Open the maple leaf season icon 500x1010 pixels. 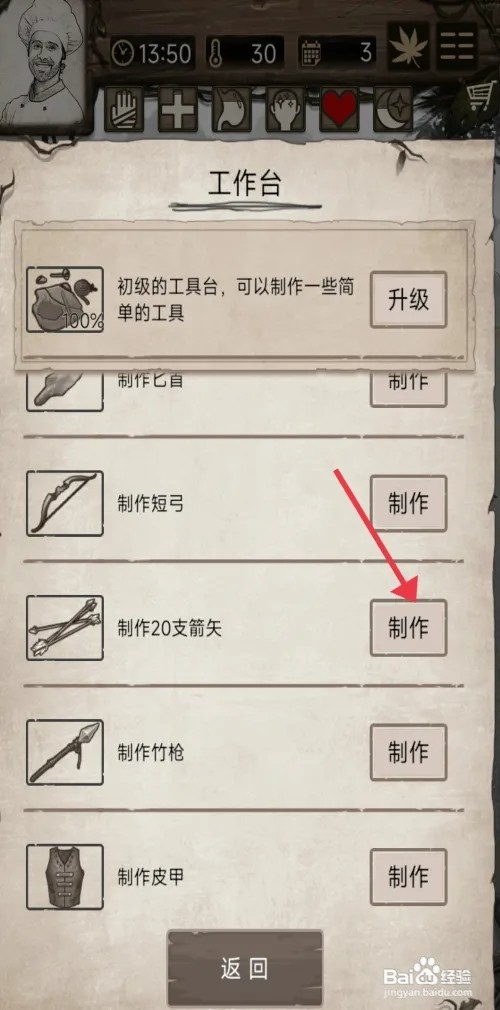(409, 44)
